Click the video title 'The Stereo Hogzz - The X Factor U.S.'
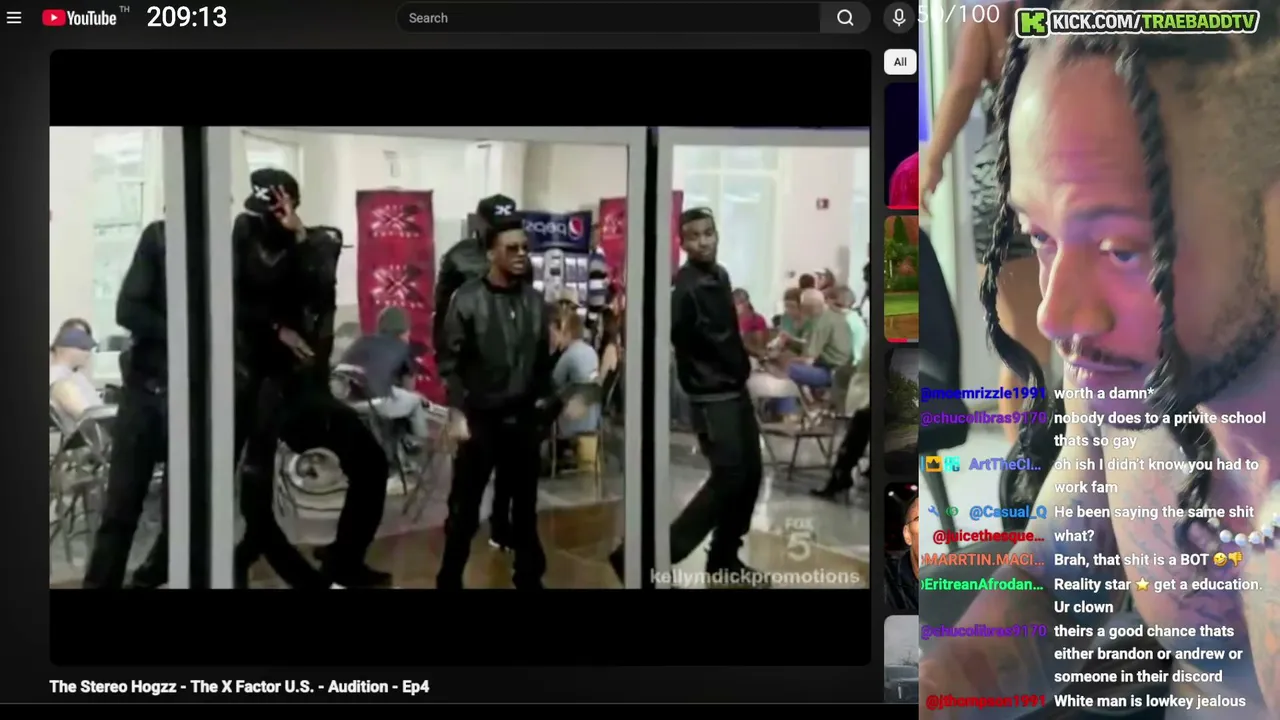This screenshot has width=1280, height=720. [239, 686]
